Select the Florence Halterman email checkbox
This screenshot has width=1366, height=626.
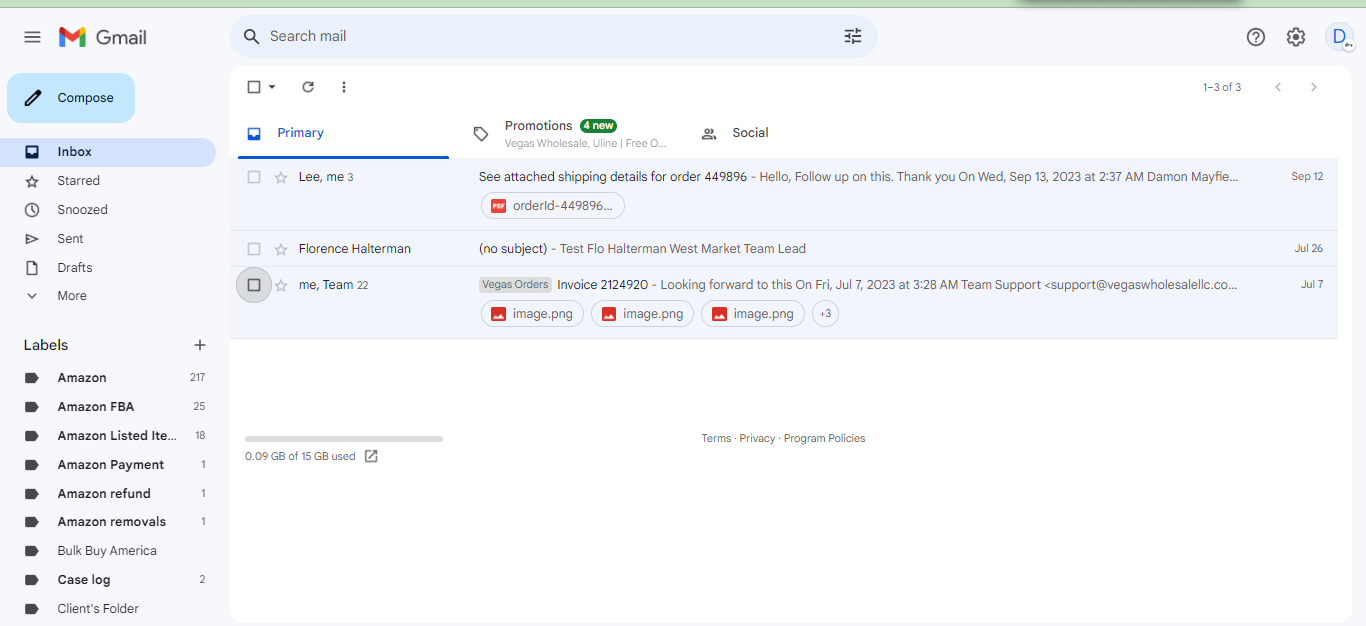pyautogui.click(x=254, y=249)
